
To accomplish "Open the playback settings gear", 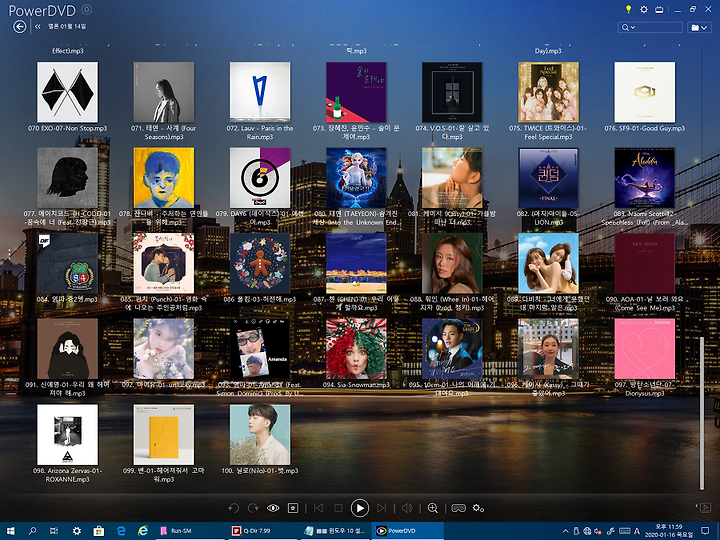I will (478, 508).
